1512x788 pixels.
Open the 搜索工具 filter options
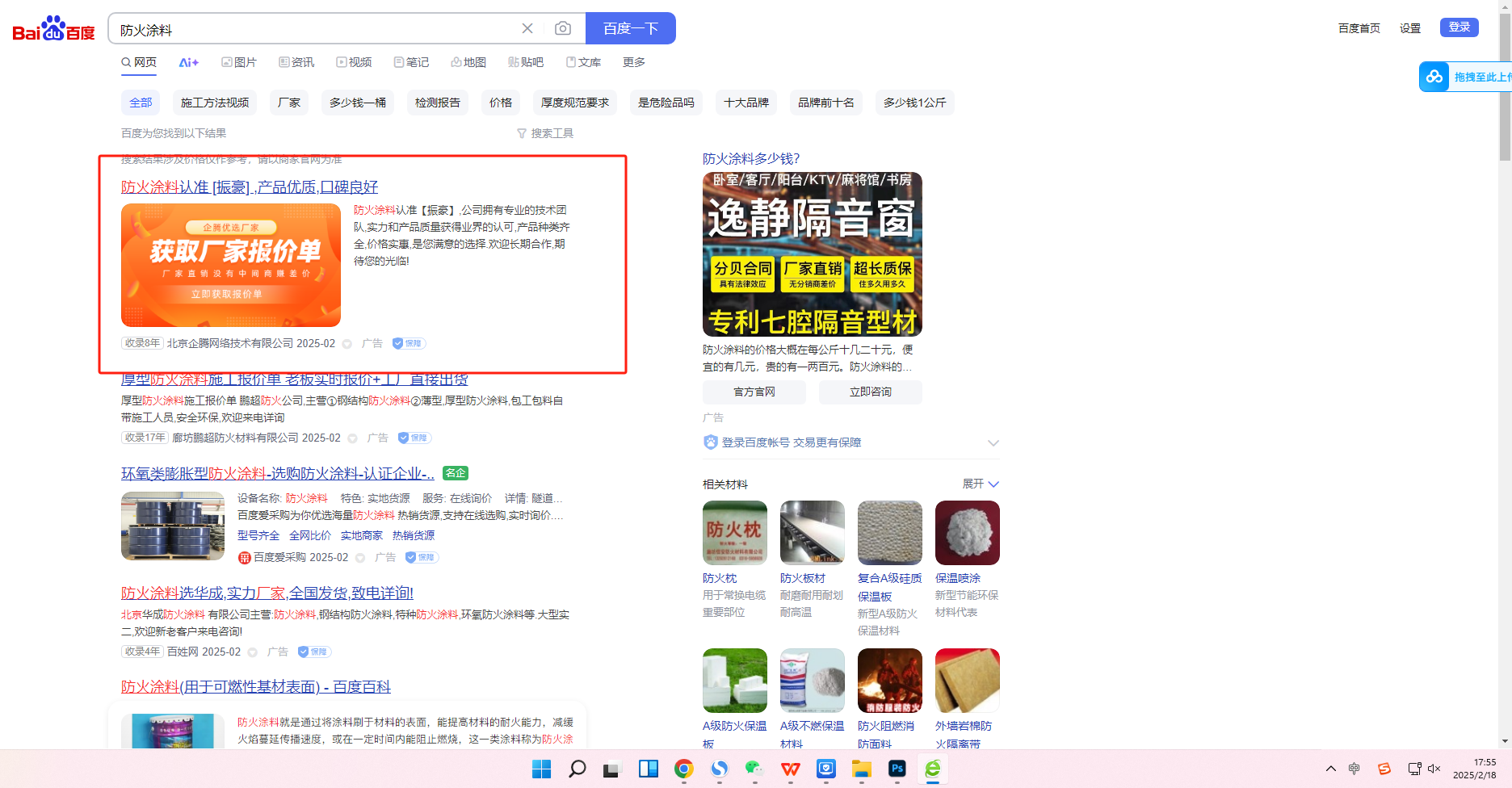545,133
